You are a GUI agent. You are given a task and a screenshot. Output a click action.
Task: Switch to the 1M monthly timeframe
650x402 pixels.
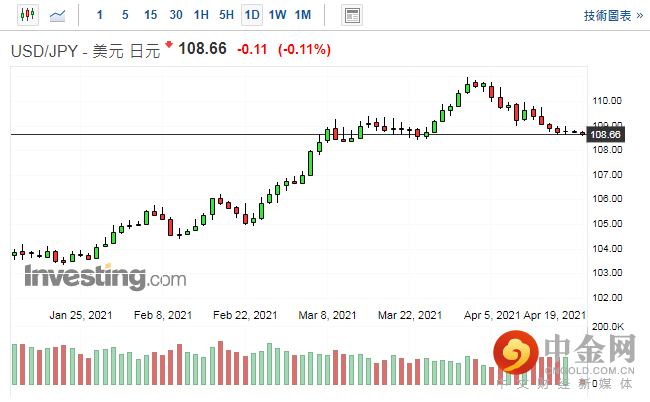[x=303, y=15]
